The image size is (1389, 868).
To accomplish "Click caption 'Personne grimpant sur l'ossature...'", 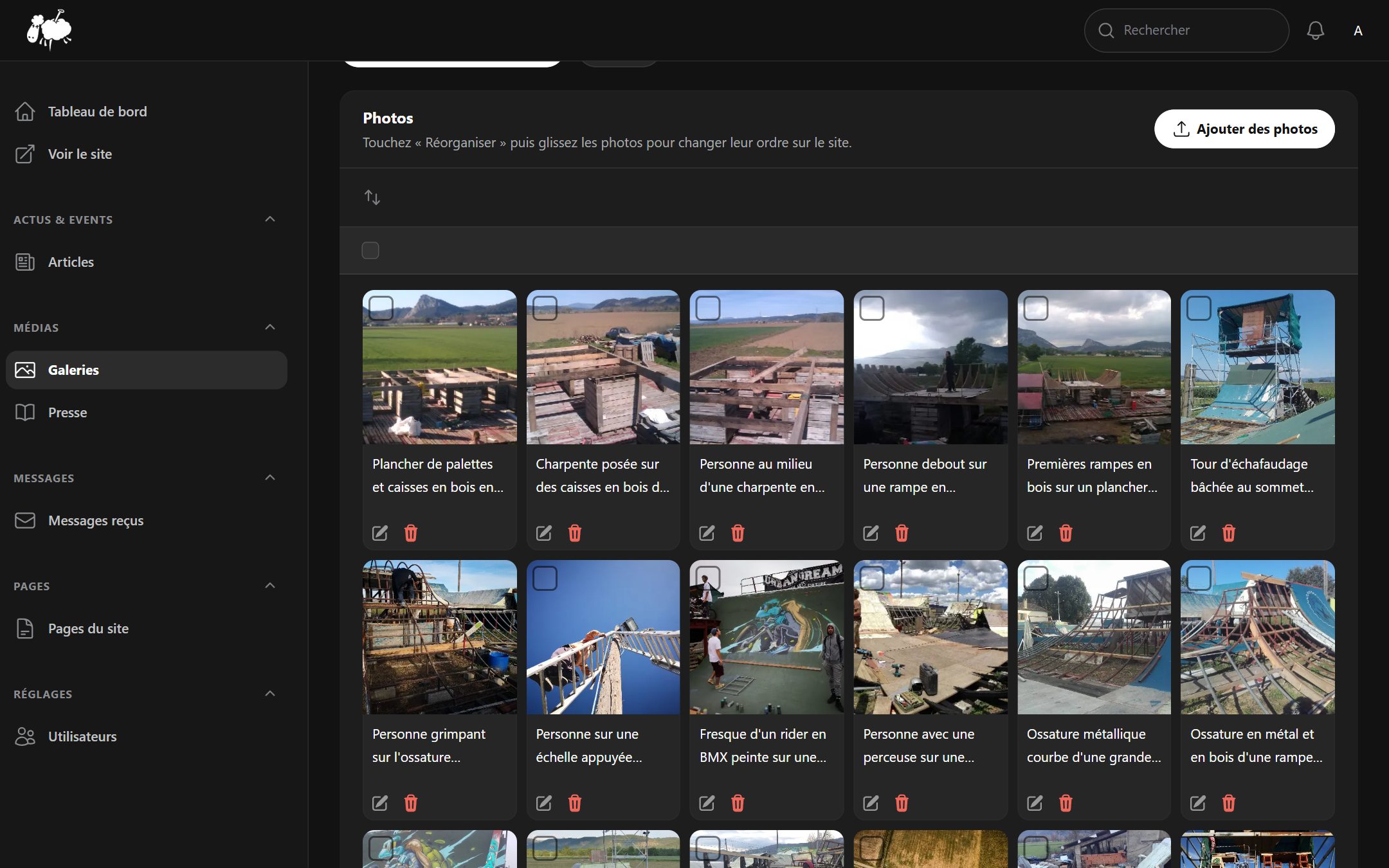I will (x=429, y=746).
